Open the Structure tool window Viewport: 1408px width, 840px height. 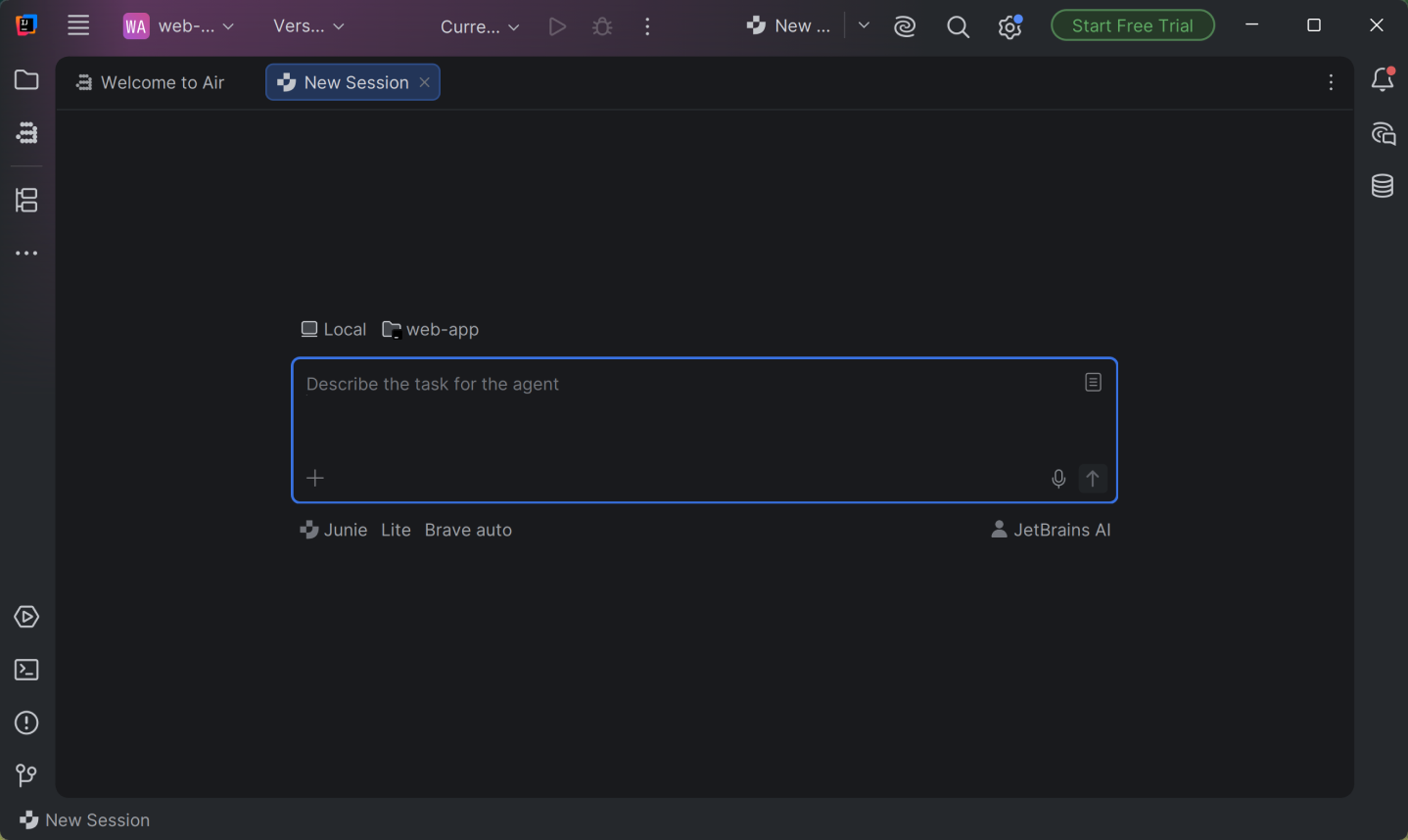(26, 201)
